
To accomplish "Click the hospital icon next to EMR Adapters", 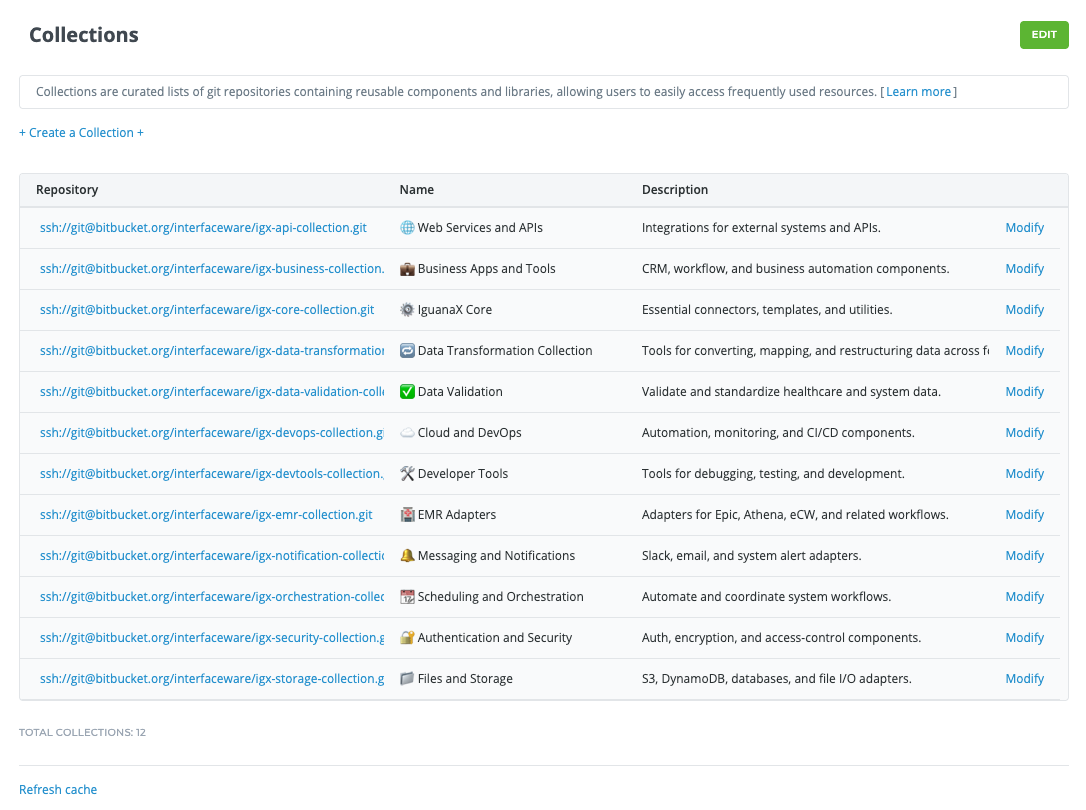I will coord(407,515).
